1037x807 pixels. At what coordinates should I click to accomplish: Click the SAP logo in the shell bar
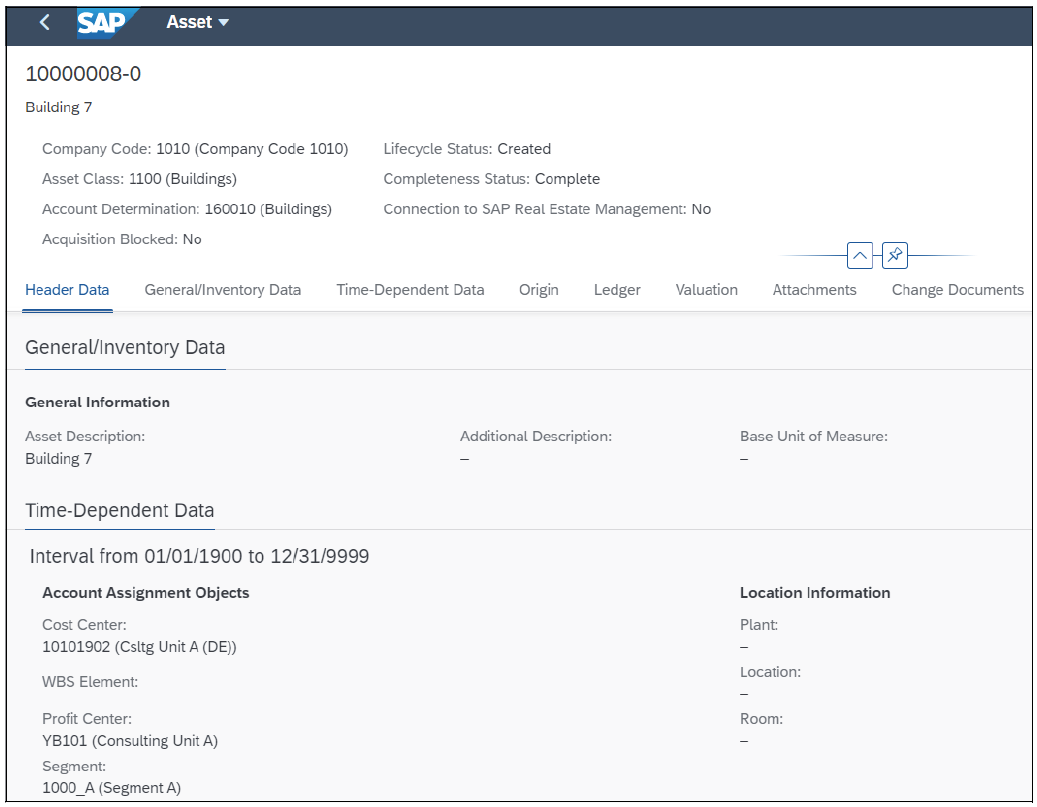tap(108, 22)
